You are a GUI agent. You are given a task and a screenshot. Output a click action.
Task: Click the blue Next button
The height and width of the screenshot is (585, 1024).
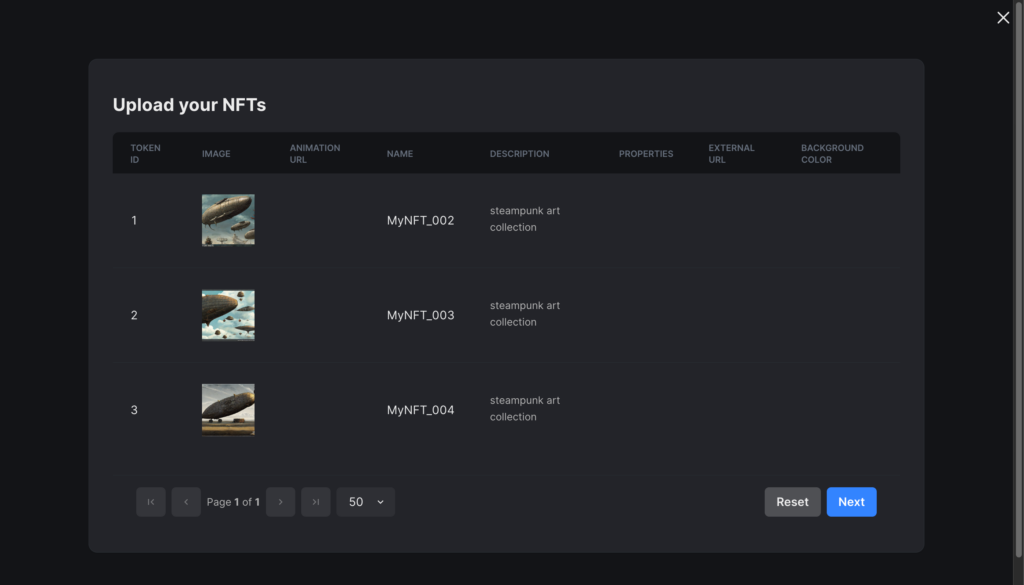click(x=852, y=501)
